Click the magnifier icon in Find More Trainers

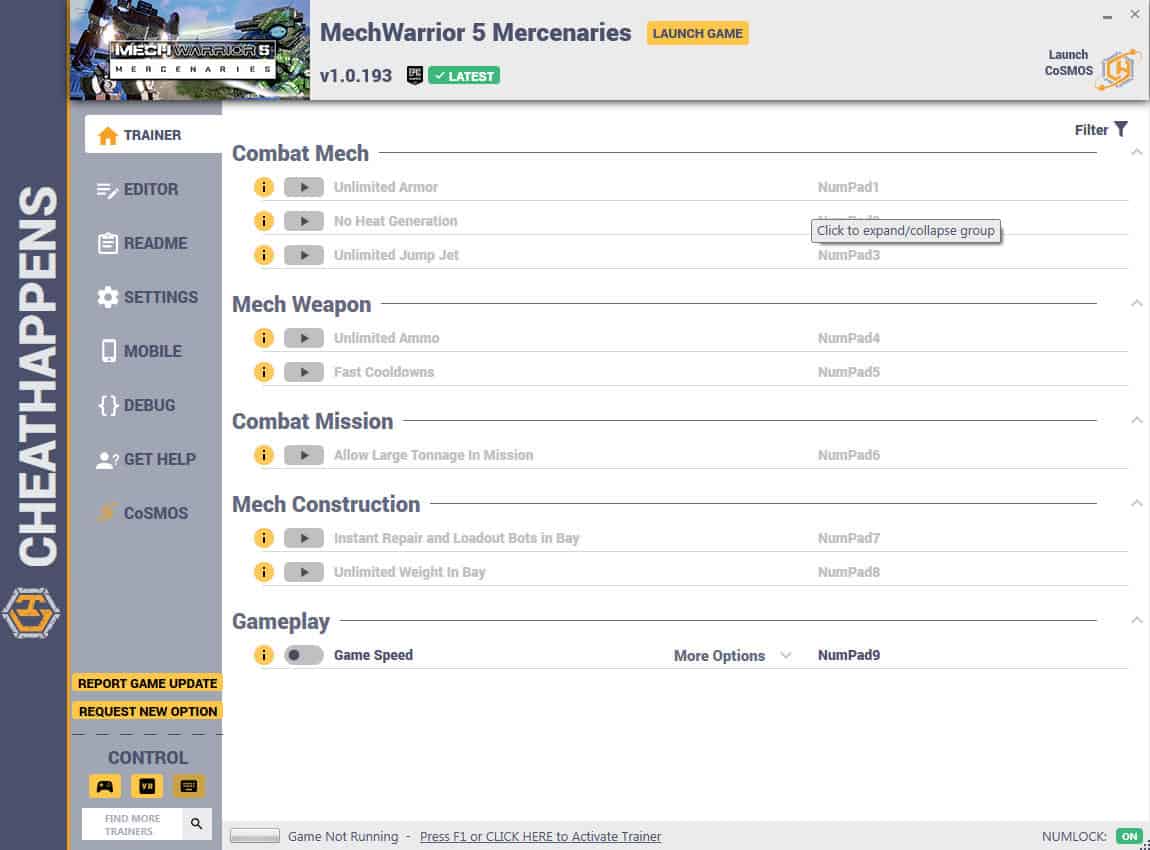coord(197,824)
